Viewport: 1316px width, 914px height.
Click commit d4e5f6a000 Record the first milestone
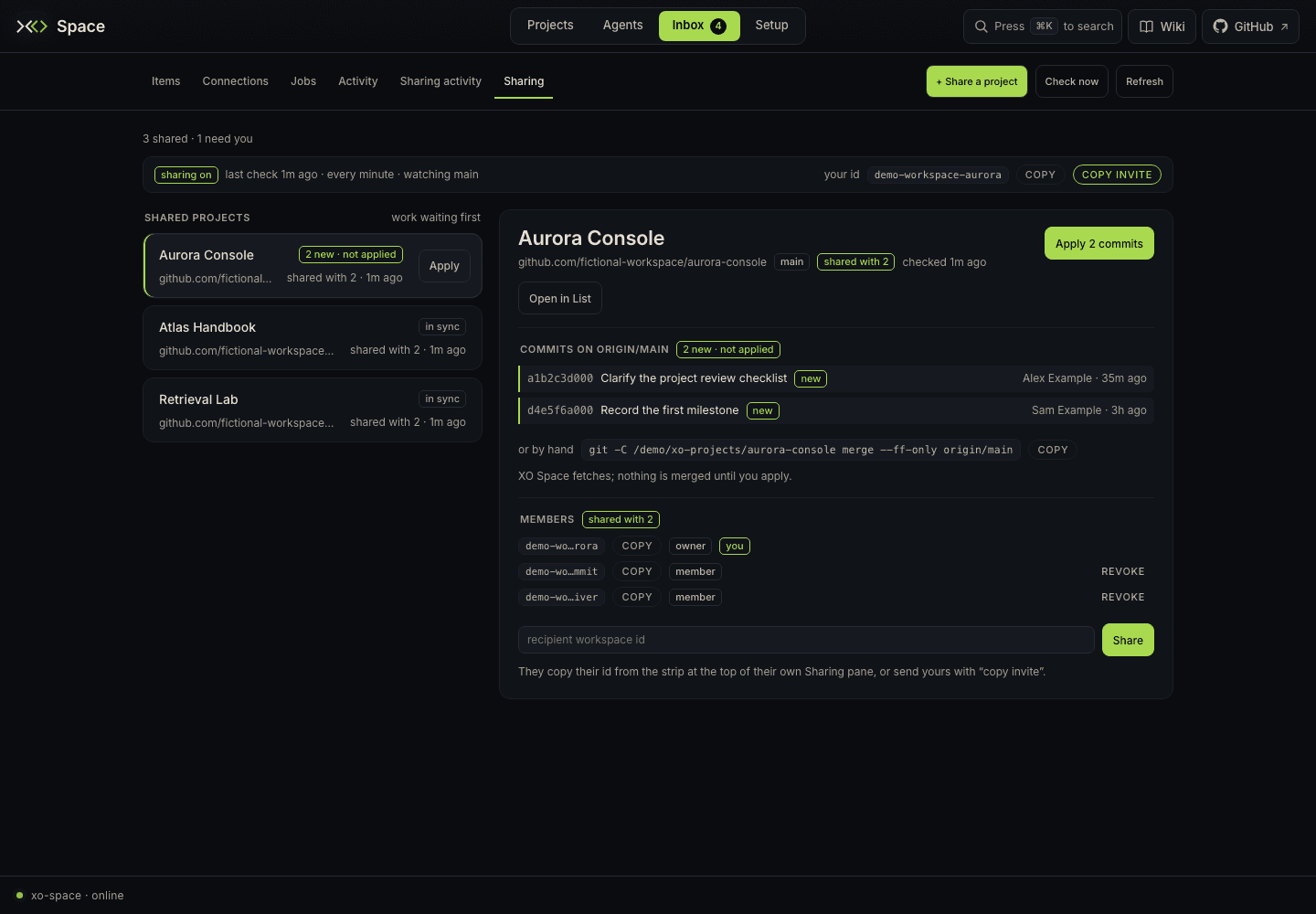click(836, 410)
